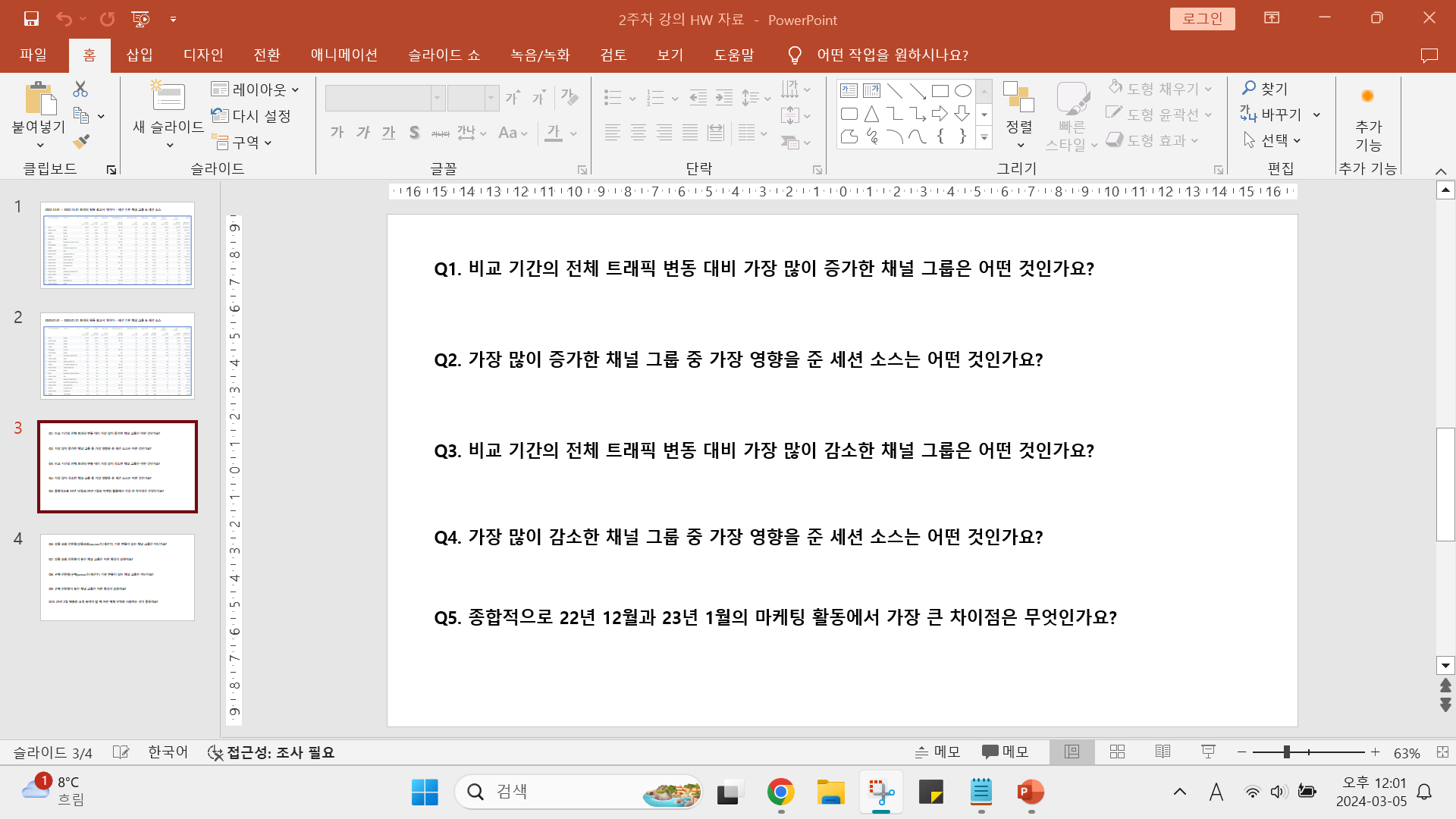Select the triangle shape in gallery
The image size is (1456, 819).
point(872,114)
